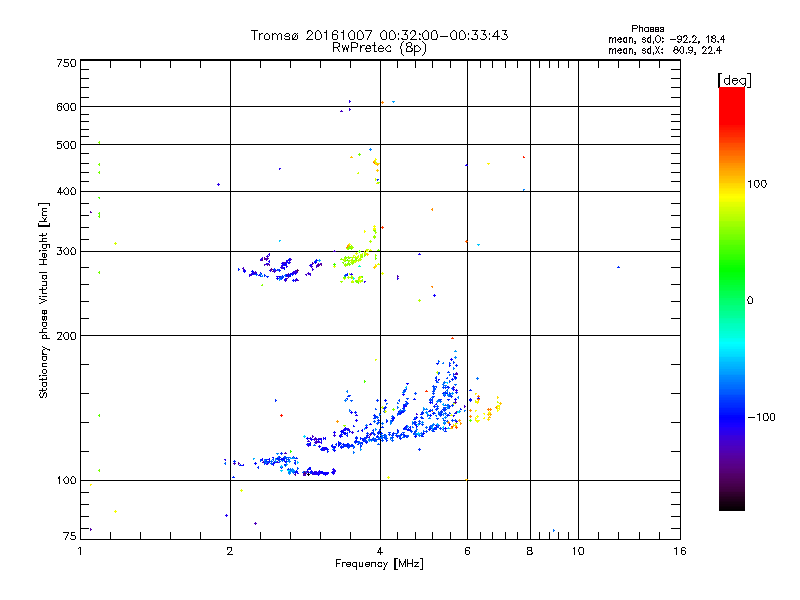Click the x-axis label '1'

click(x=80, y=551)
